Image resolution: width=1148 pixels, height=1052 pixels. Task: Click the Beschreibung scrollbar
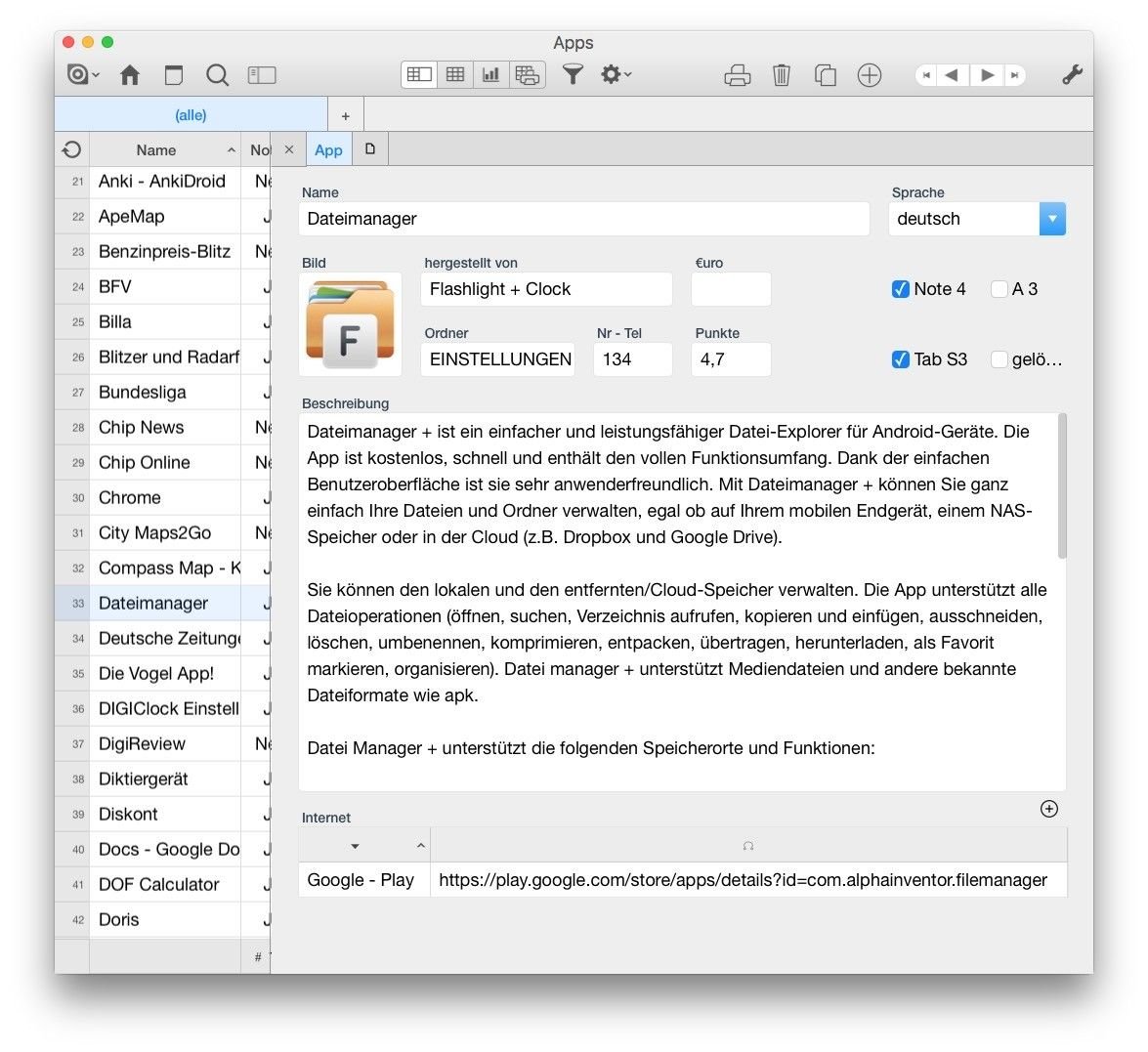click(x=1062, y=486)
